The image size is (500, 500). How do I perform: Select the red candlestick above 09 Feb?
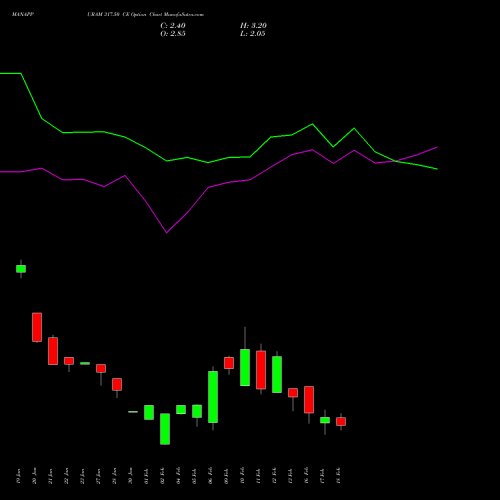(x=229, y=363)
